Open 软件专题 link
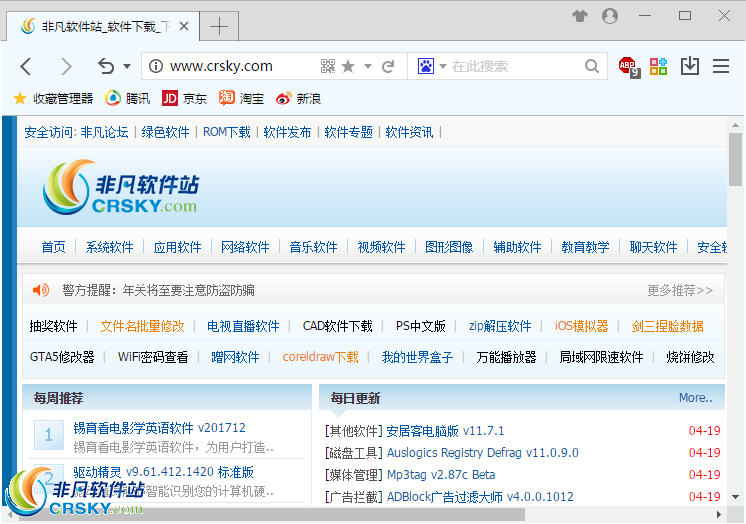Screen dimensions: 746x524 (x=348, y=132)
